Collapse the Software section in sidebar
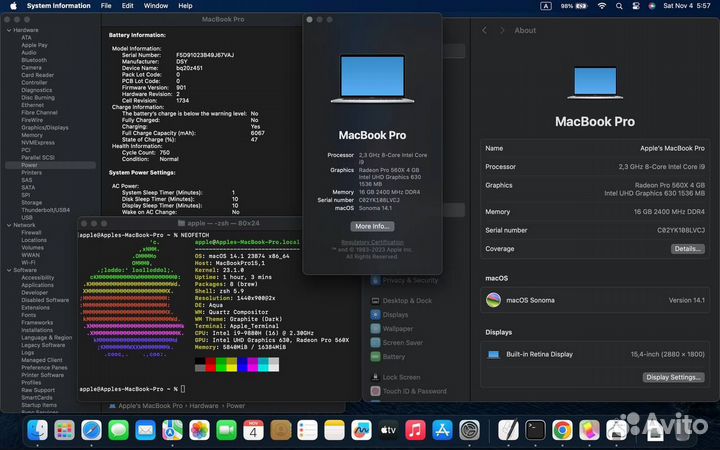 (9, 270)
